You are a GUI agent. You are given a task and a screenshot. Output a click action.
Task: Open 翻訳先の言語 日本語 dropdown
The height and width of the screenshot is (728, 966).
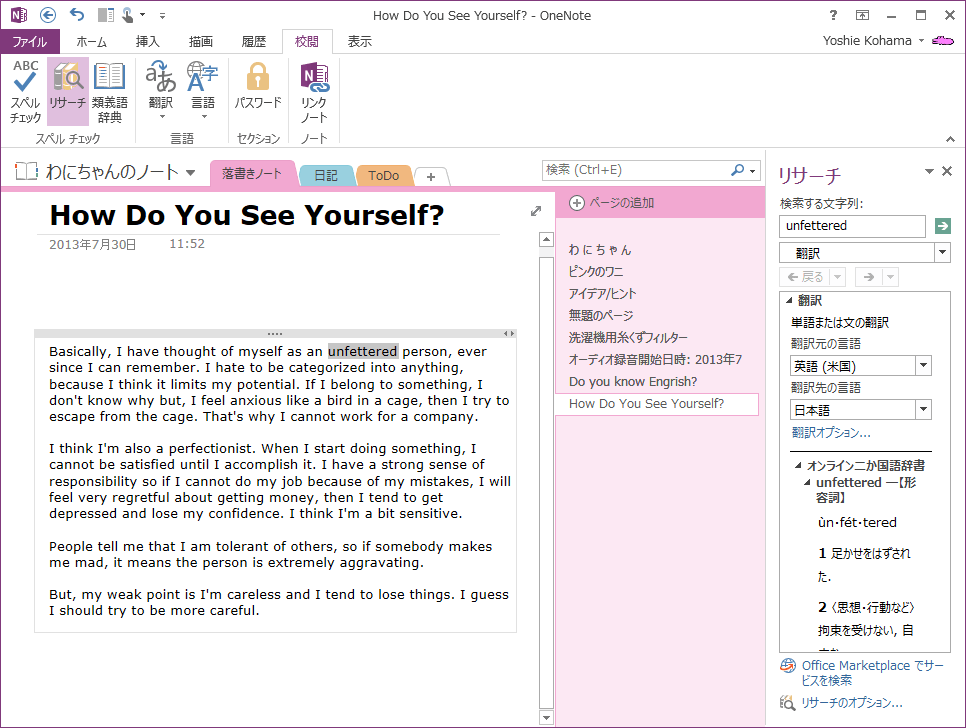[x=923, y=410]
